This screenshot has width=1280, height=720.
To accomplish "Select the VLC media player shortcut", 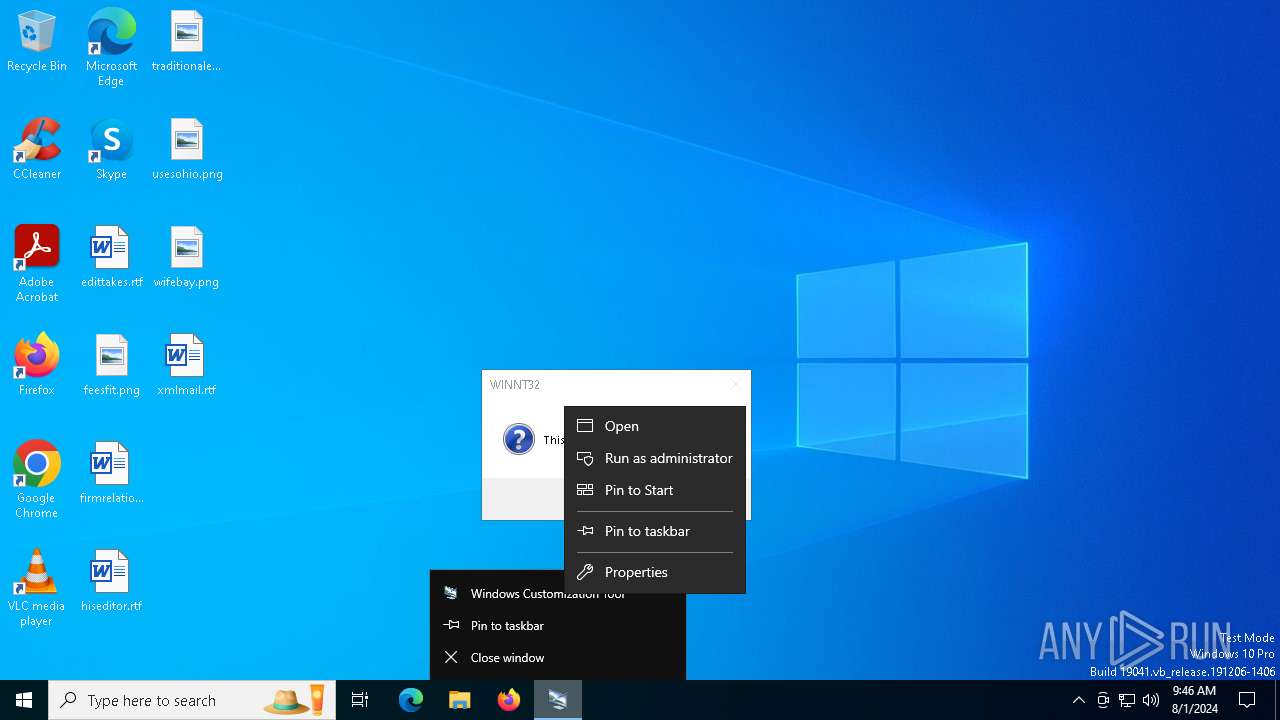I will coord(37,588).
